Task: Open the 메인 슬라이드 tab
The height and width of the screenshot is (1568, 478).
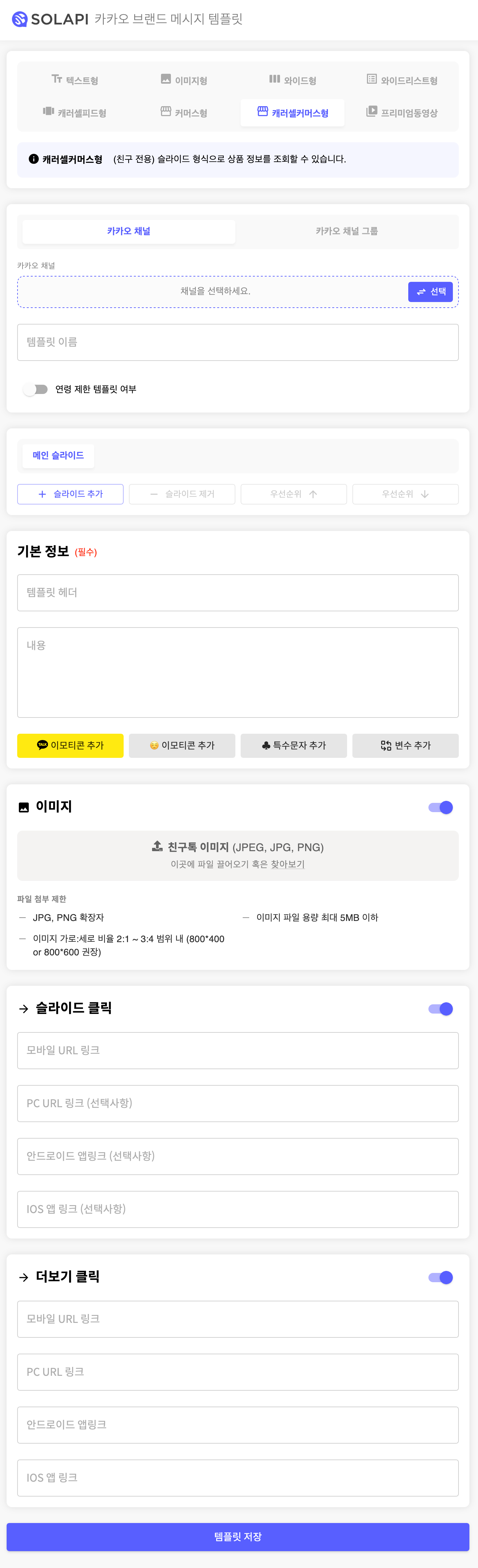Action: click(x=59, y=455)
